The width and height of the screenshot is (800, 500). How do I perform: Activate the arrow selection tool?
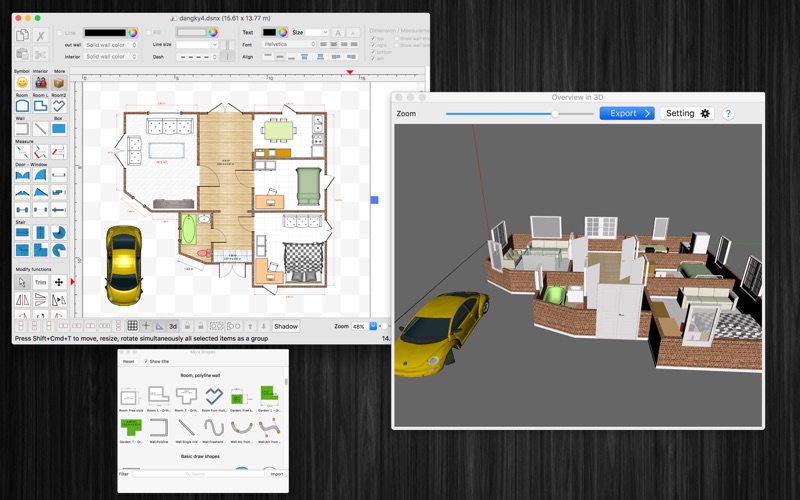22,282
